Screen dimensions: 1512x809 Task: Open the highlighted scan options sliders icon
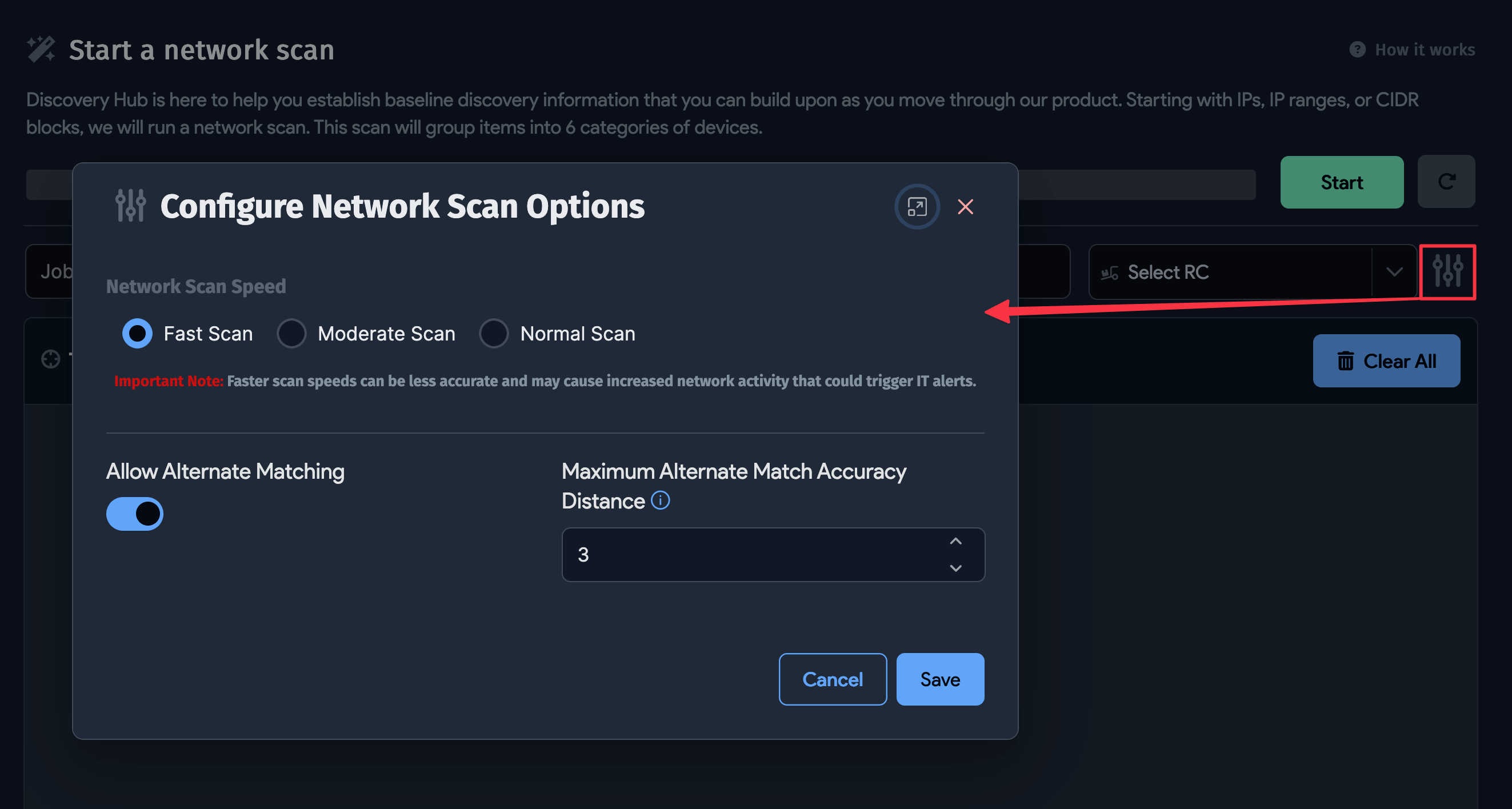[1447, 271]
